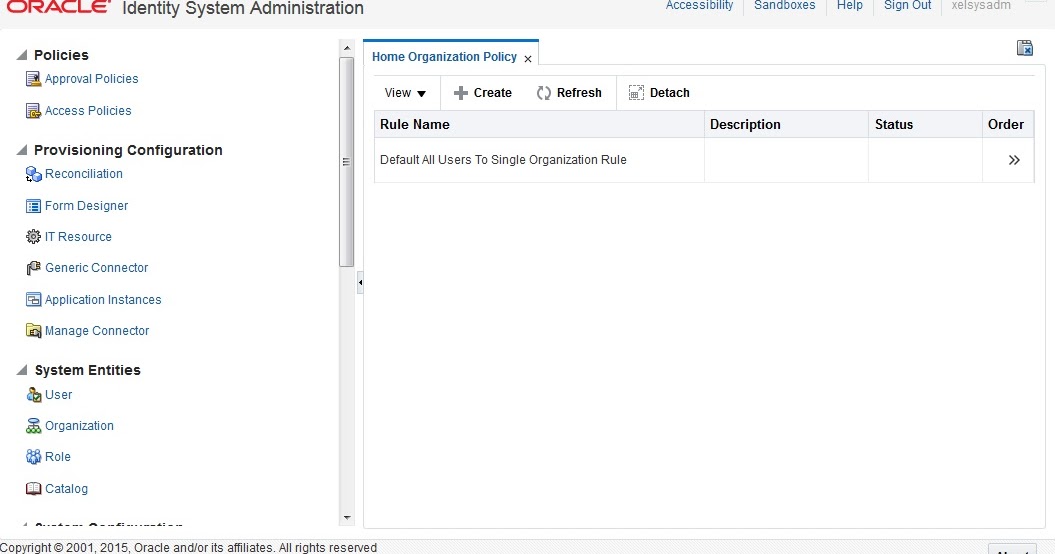
Task: Click the close-all-tabs icon at top right
Action: click(x=1025, y=48)
